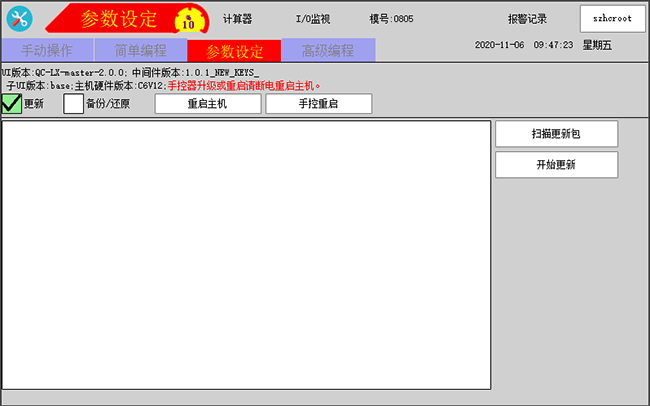The width and height of the screenshot is (650, 406).
Task: Click the 模号:0805 mold number label
Action: [x=391, y=19]
